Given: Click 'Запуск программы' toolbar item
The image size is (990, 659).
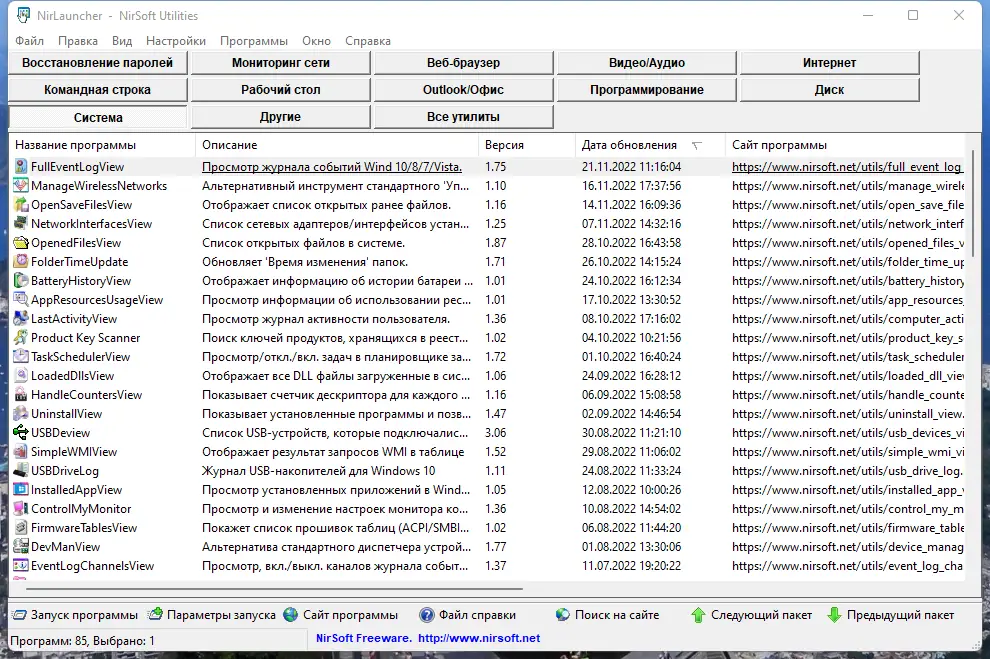Looking at the screenshot, I should coord(76,615).
